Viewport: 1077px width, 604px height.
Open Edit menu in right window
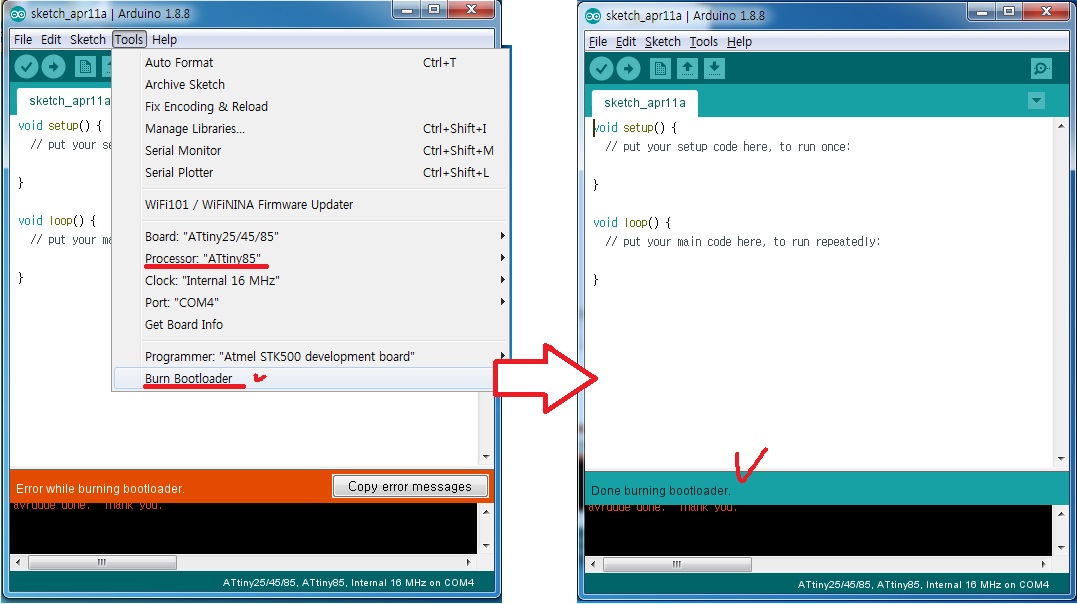point(626,42)
